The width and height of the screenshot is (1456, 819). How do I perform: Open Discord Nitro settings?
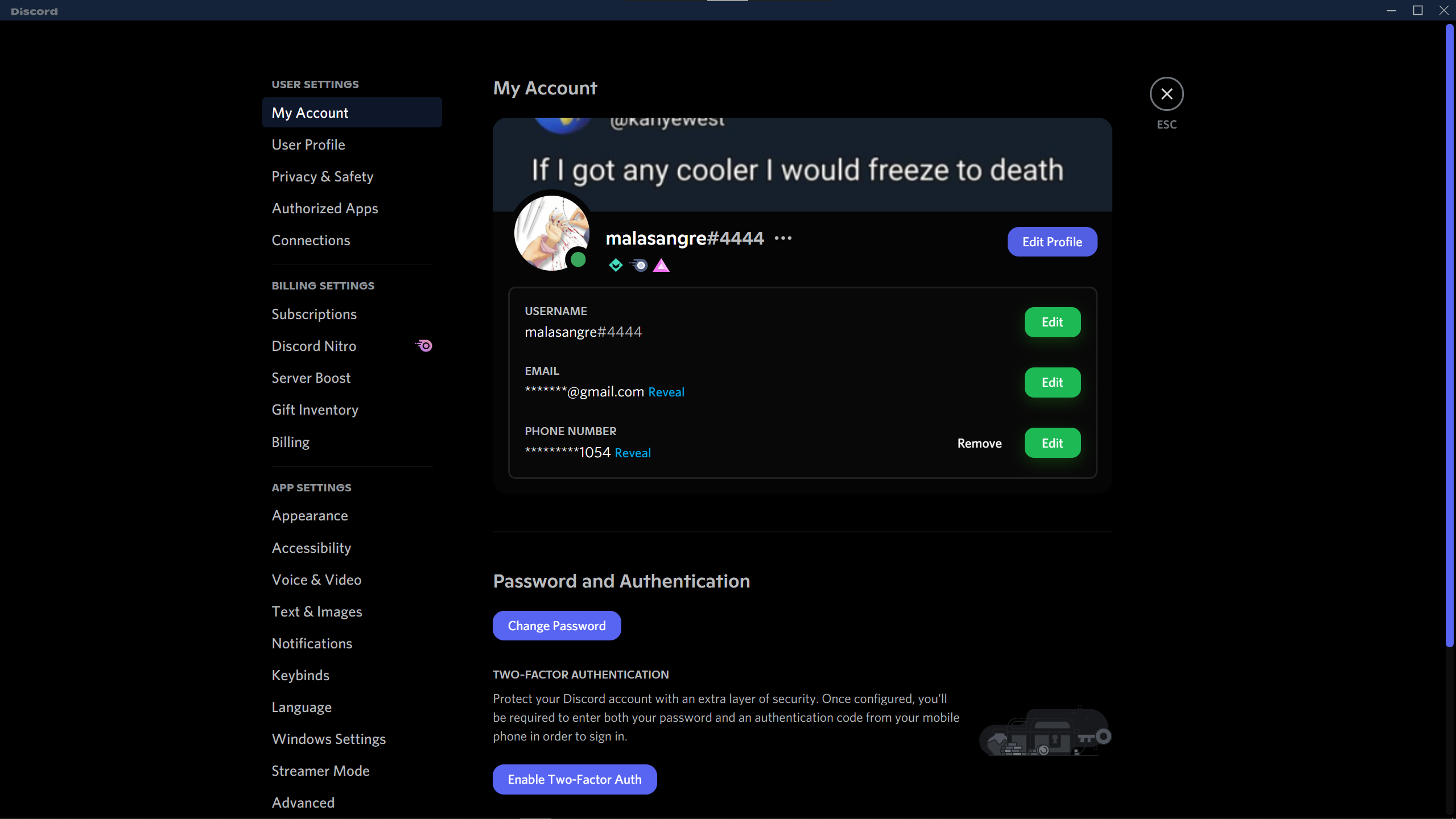[x=352, y=346]
